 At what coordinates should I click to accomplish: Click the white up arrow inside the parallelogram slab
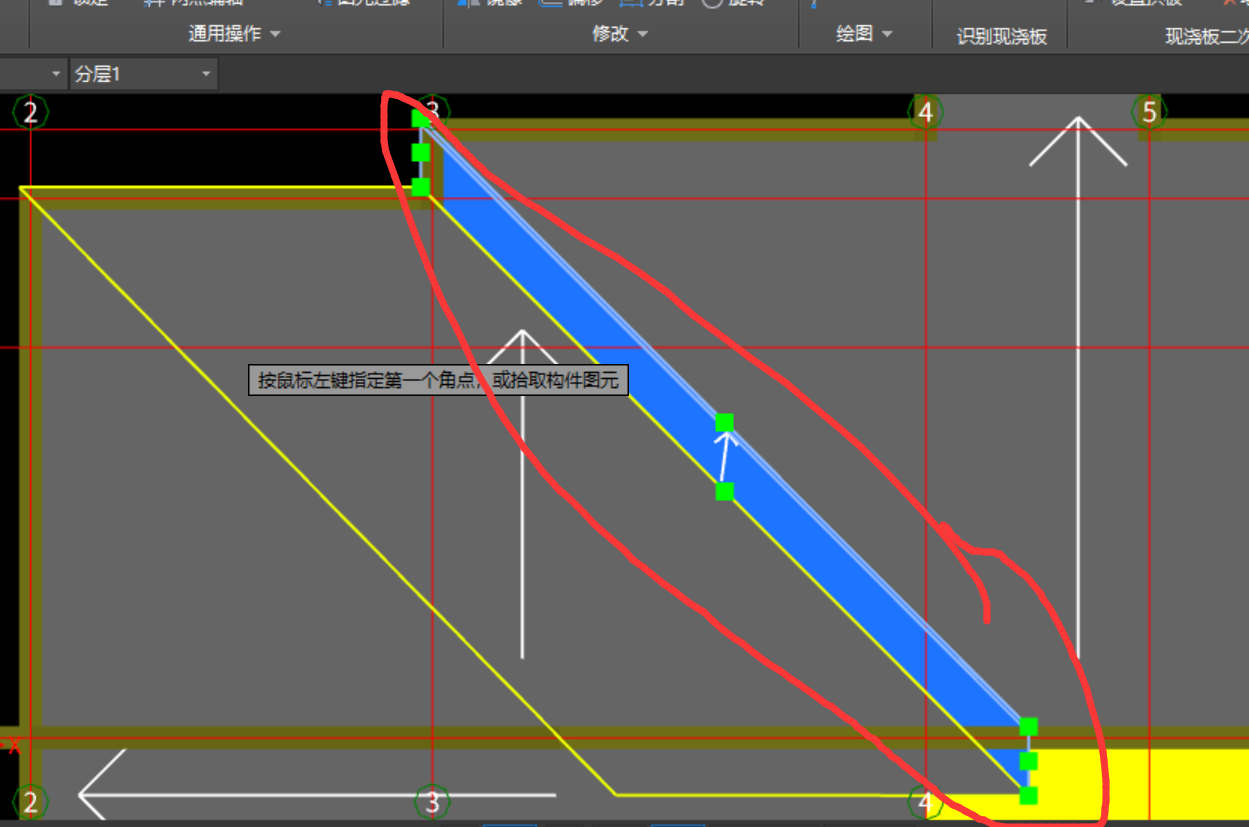click(522, 493)
